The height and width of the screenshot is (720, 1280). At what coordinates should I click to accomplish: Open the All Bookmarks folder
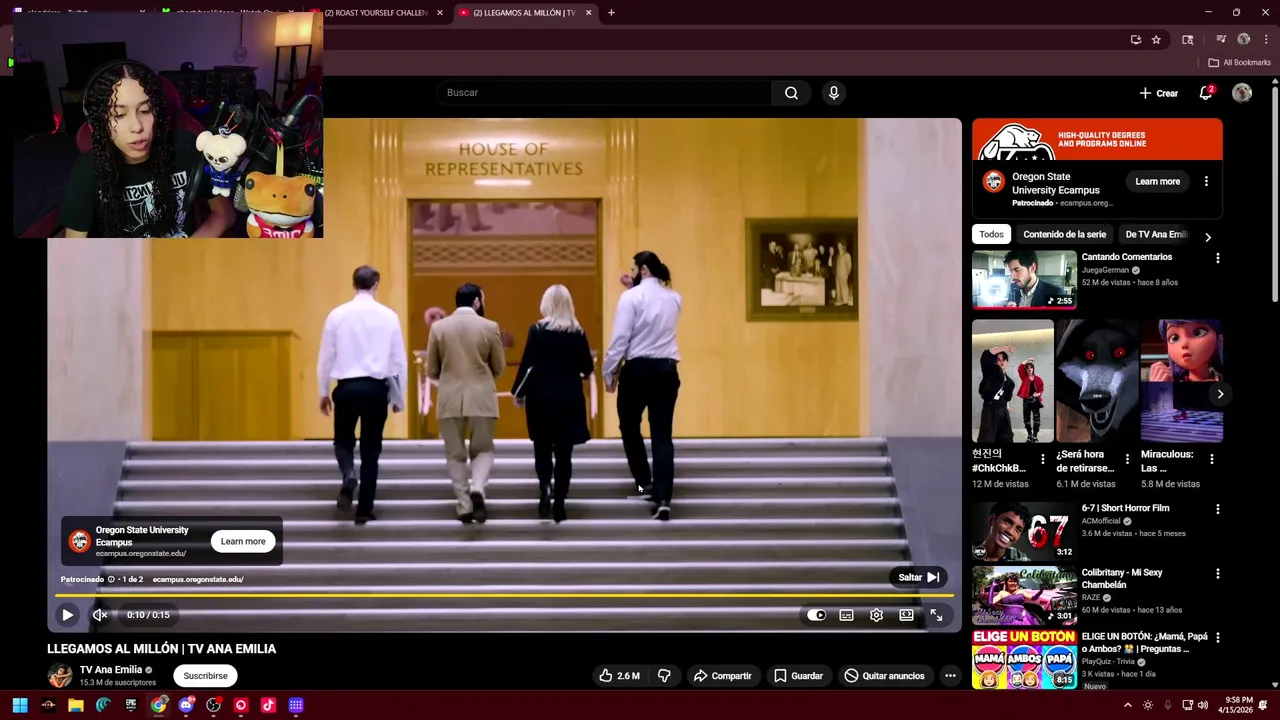(1239, 62)
